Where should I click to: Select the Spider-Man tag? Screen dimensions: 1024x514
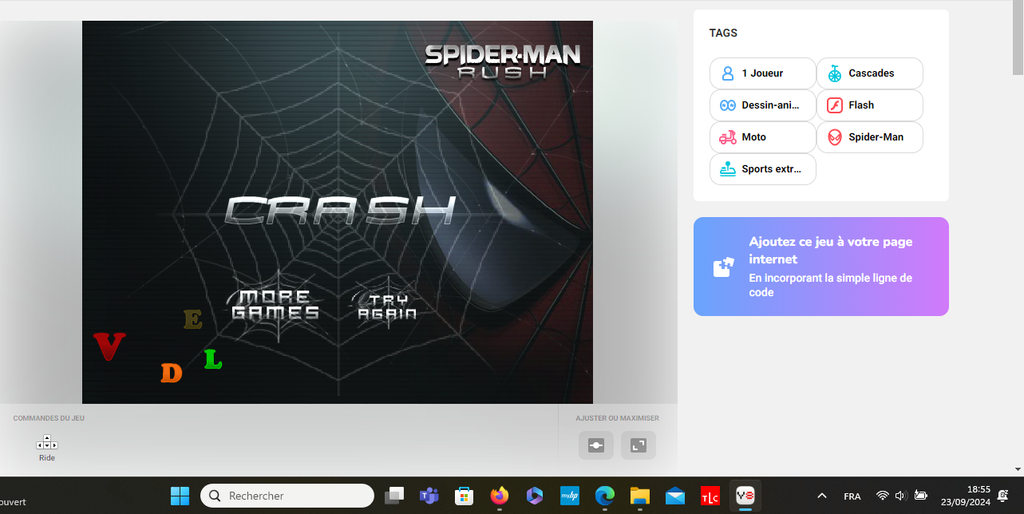869,137
